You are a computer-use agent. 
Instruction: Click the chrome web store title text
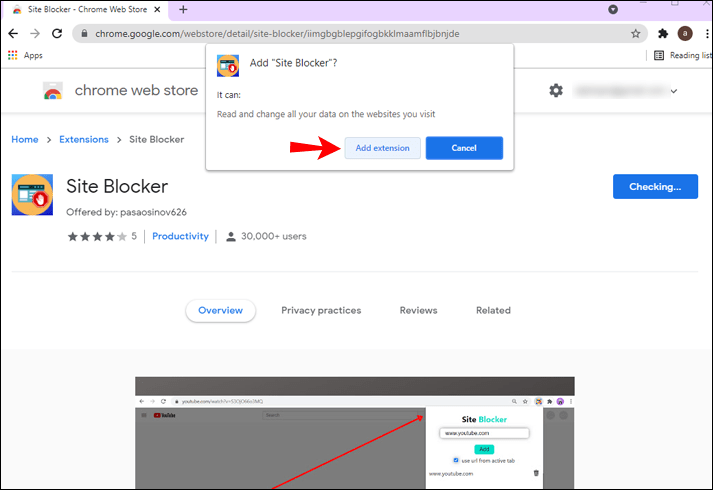[136, 90]
